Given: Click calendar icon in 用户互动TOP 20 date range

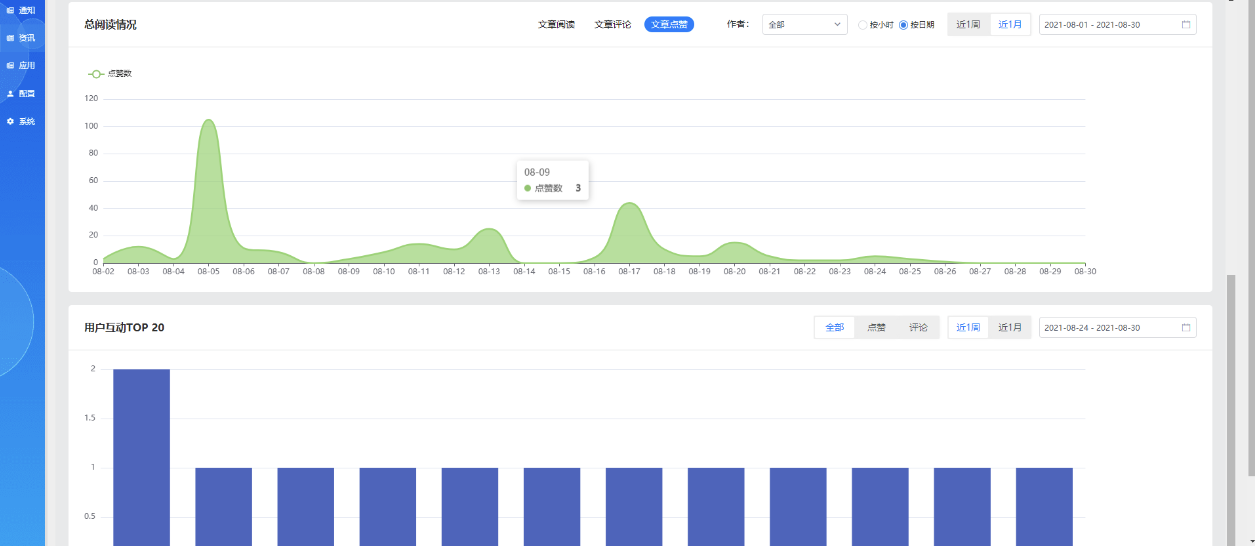Looking at the screenshot, I should [x=1186, y=327].
